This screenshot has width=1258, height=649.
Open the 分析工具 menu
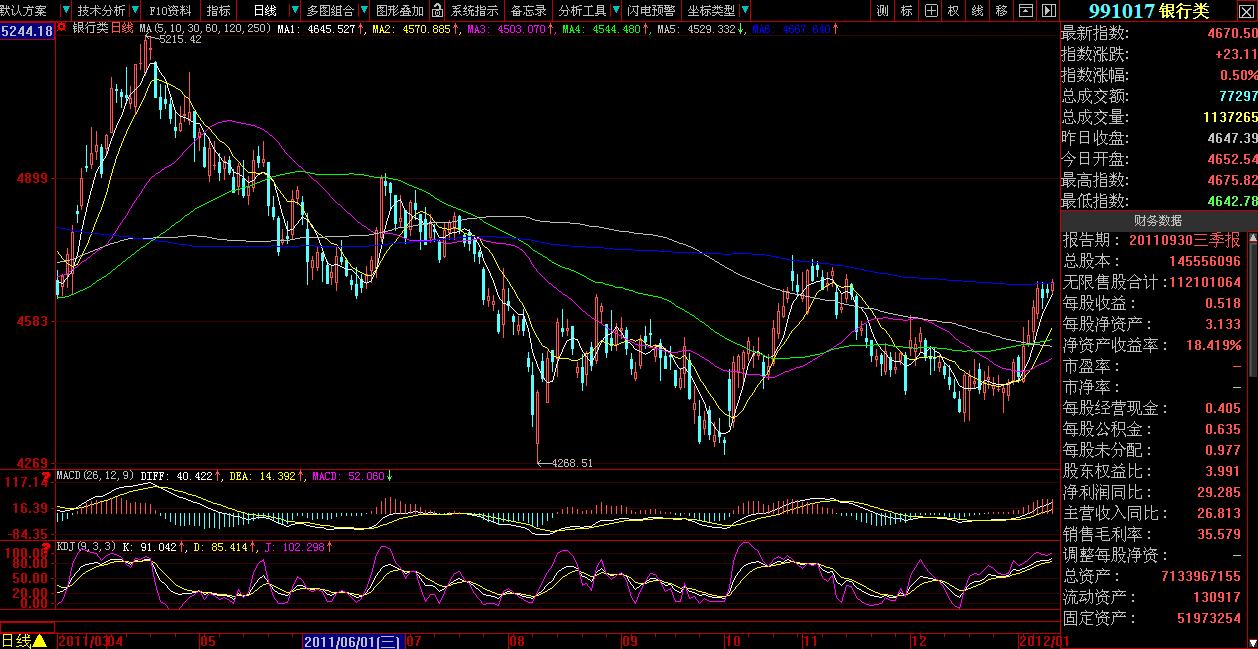tap(583, 10)
